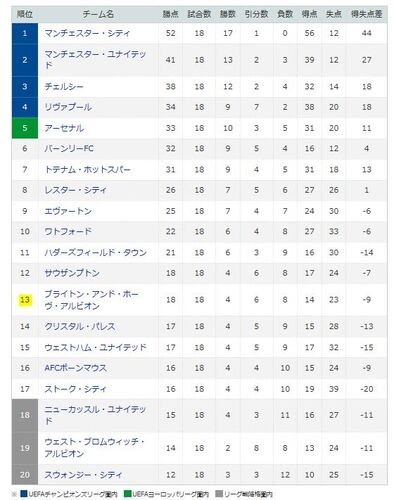The width and height of the screenshot is (394, 500).
Task: Open the バーンリーFC team link
Action: [69, 148]
